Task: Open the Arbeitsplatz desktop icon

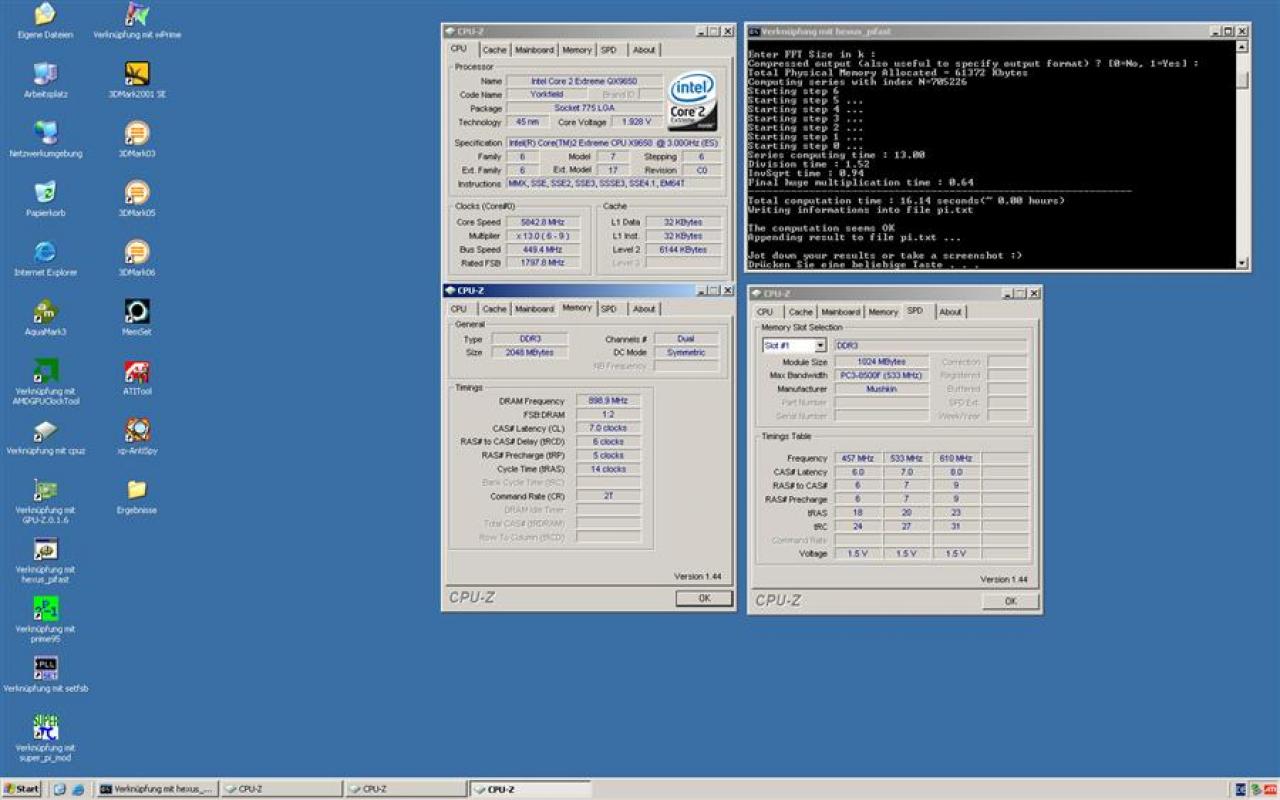Action: click(x=45, y=74)
